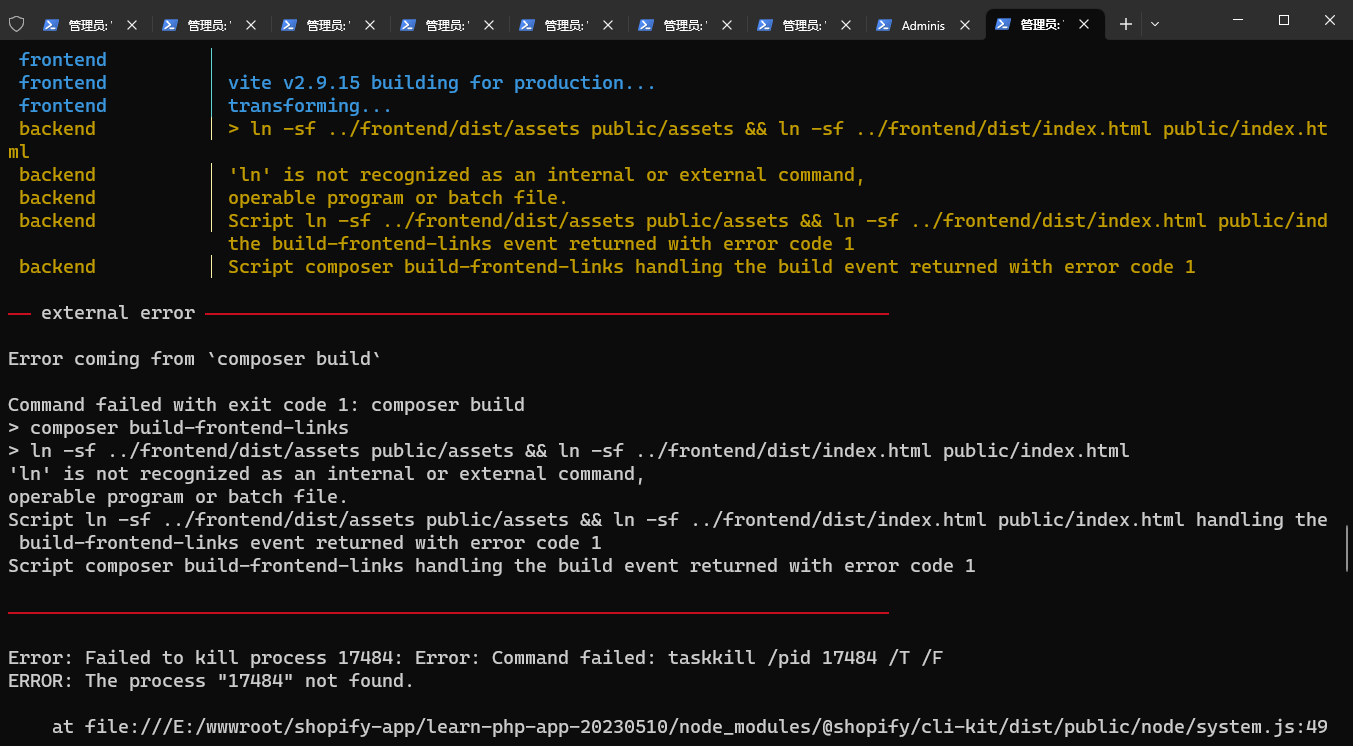Viewport: 1353px width, 746px height.
Task: Close the third tab from the left
Action: point(370,25)
